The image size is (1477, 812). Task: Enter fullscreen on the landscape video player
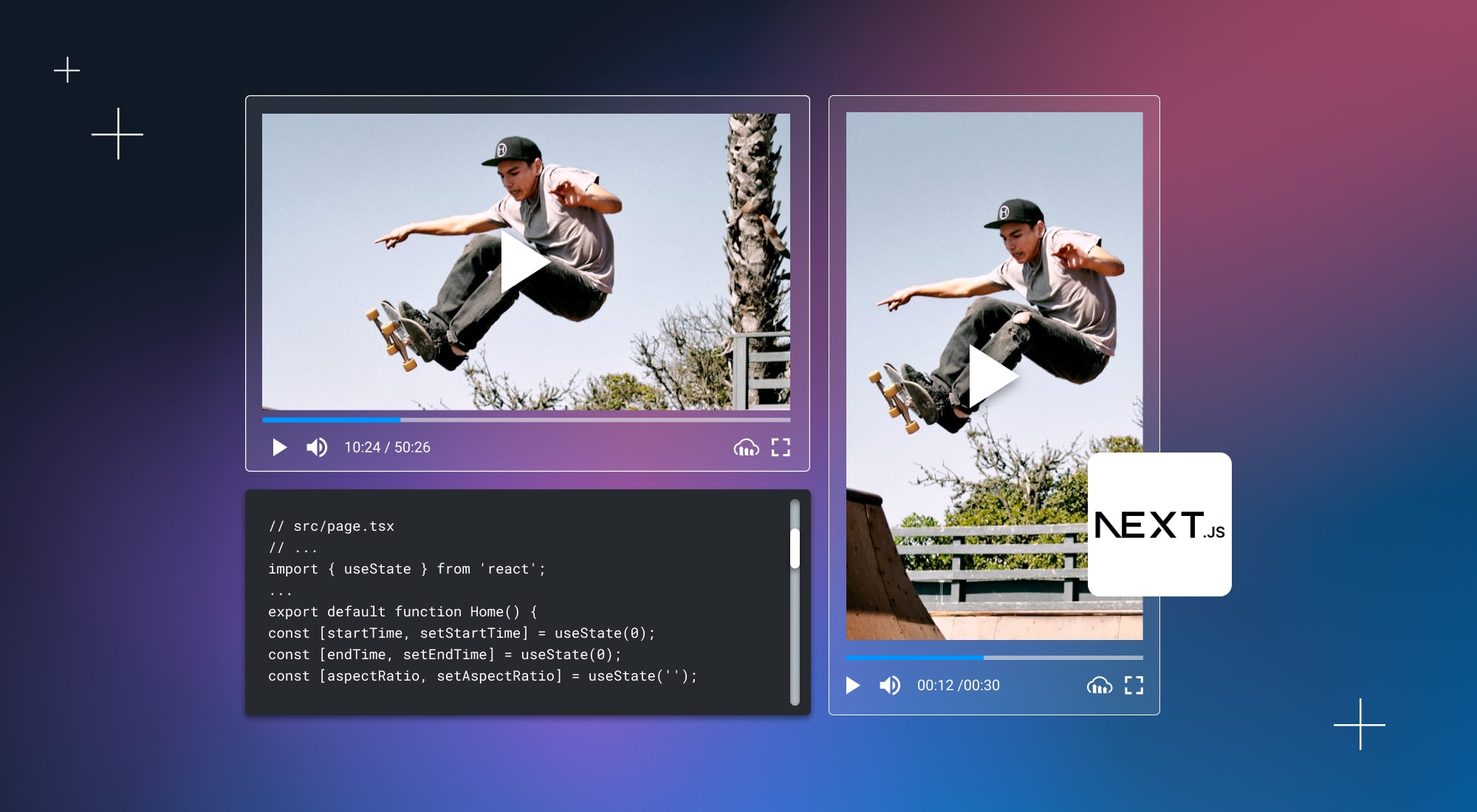(781, 447)
